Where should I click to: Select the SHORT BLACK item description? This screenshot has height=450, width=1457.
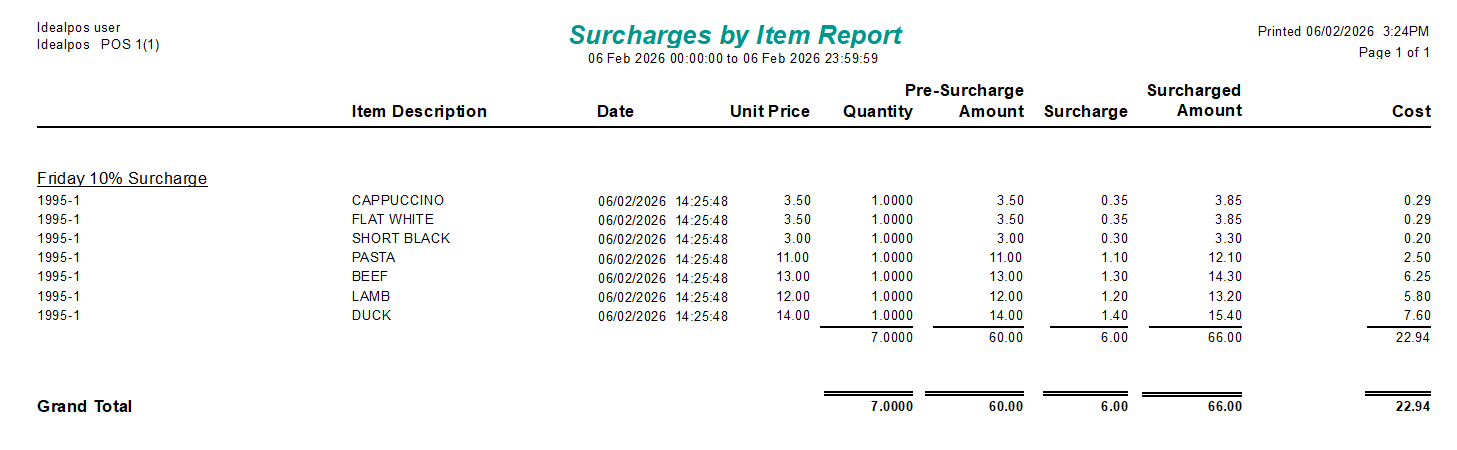(400, 238)
